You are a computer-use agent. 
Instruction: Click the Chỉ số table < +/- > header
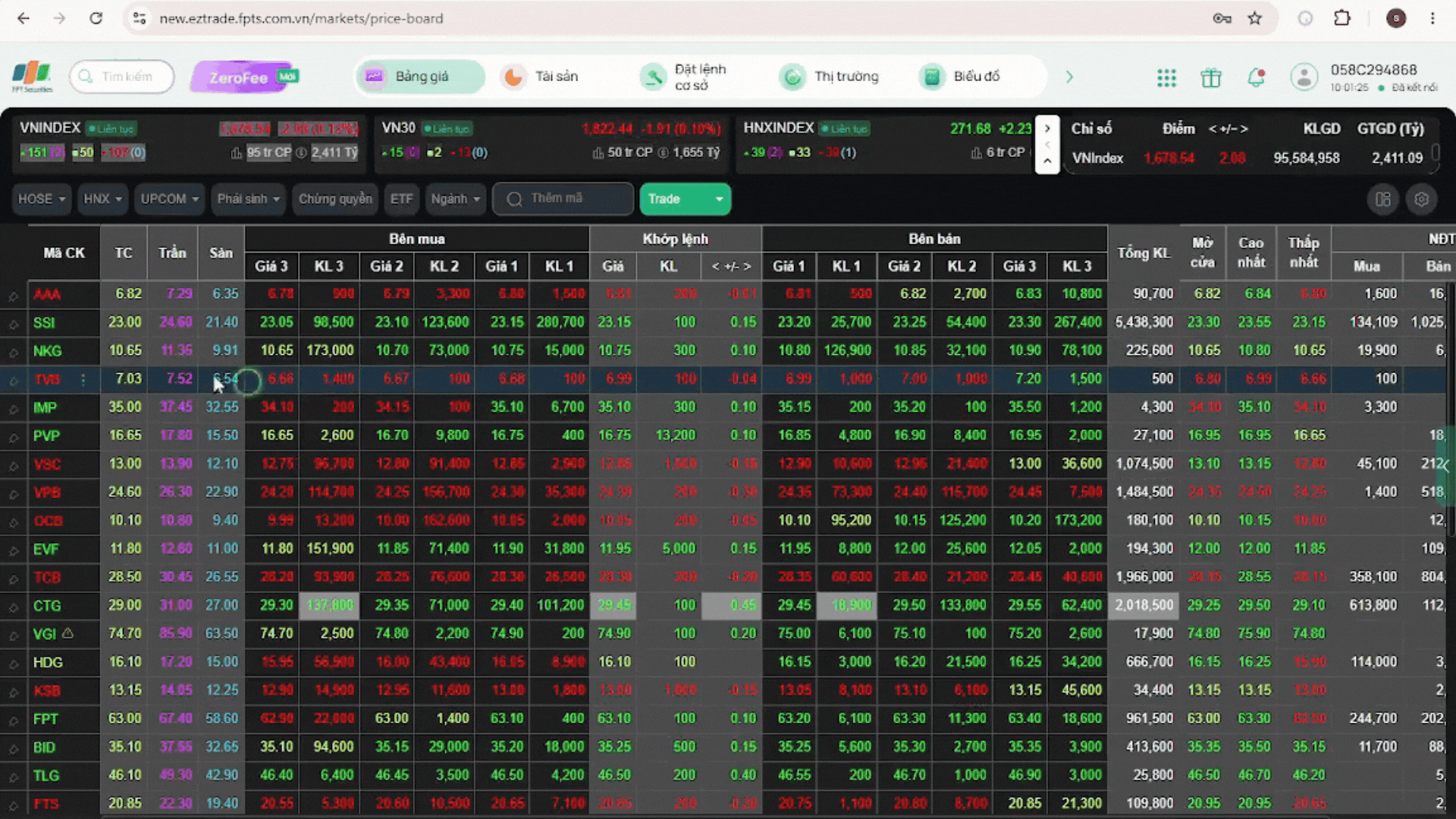(1228, 129)
